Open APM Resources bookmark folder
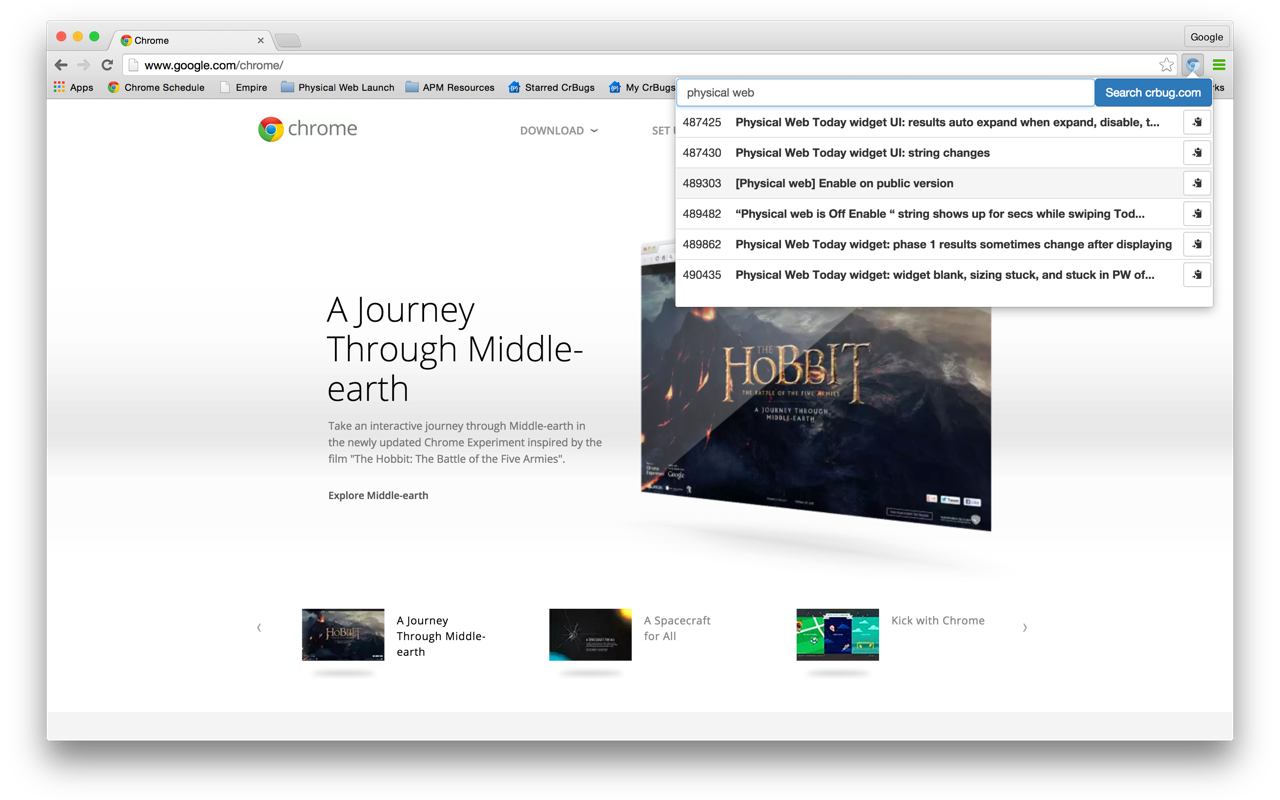 coord(450,87)
